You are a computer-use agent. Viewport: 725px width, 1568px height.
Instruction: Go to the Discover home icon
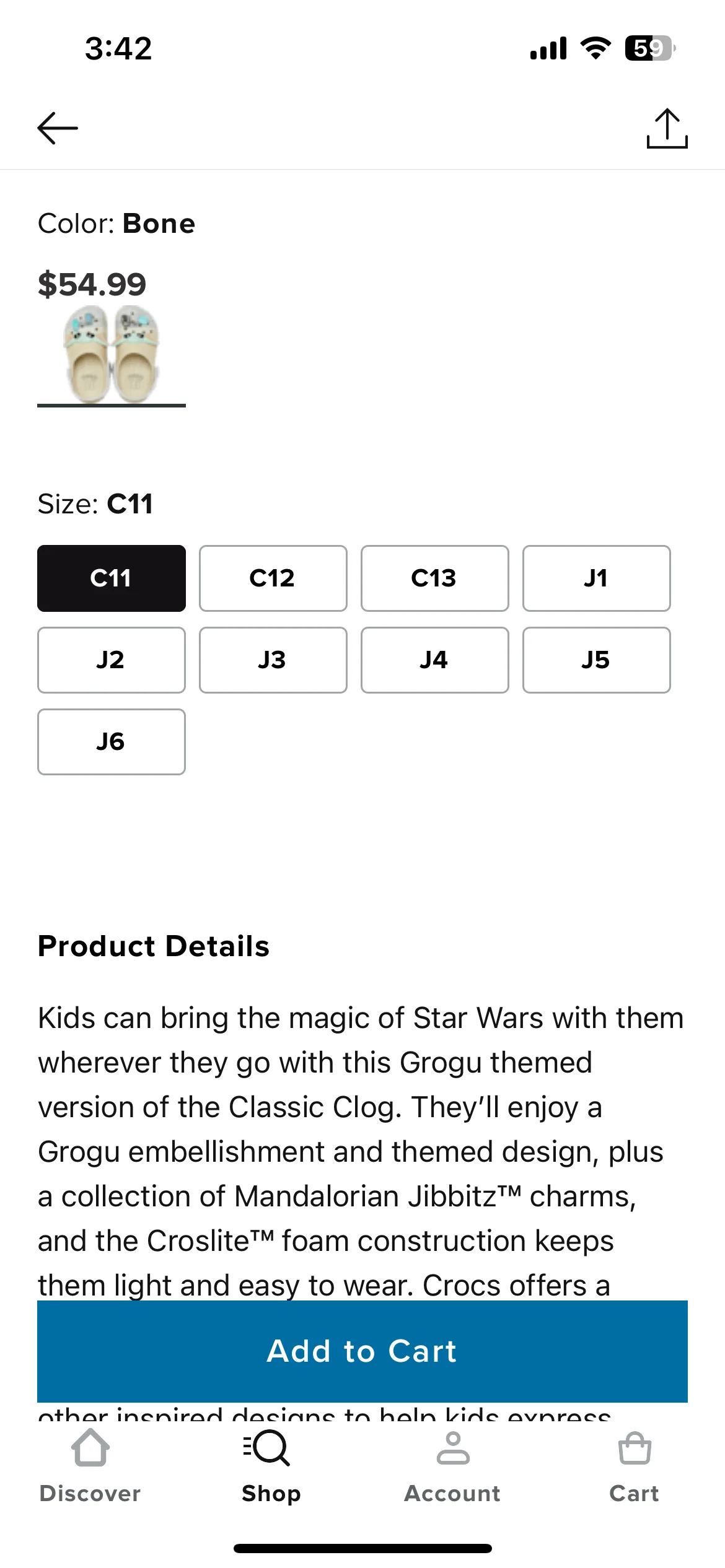coord(90,1448)
